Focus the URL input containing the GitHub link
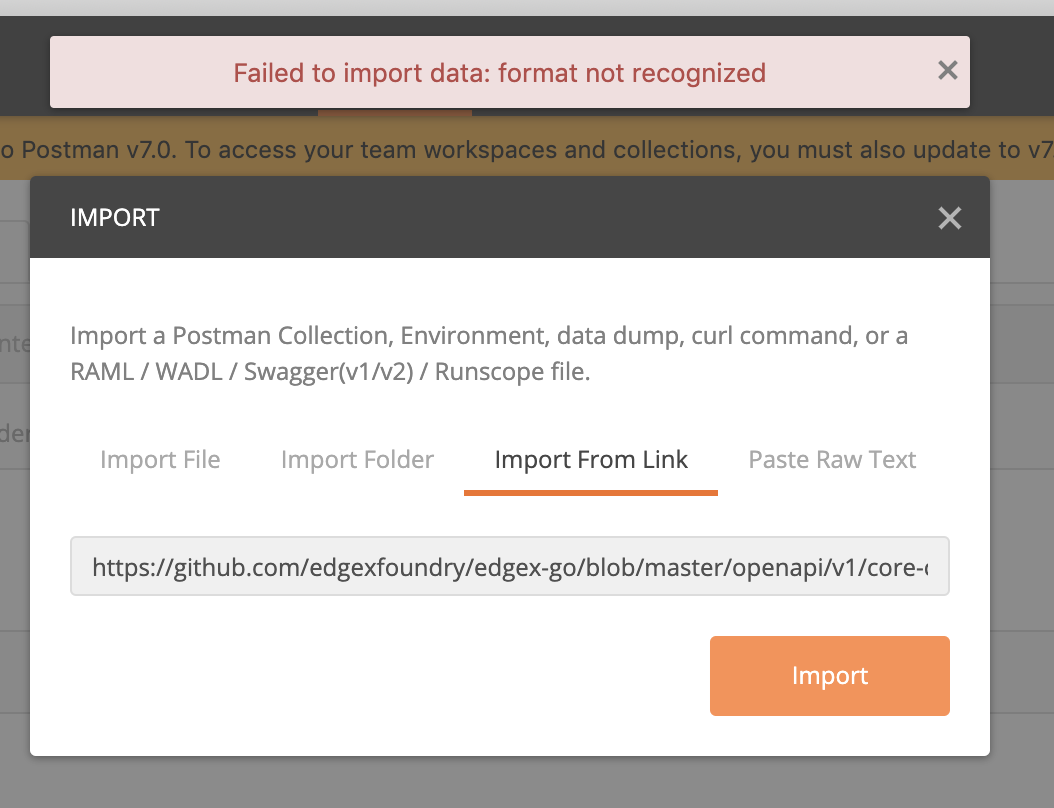 pyautogui.click(x=510, y=566)
